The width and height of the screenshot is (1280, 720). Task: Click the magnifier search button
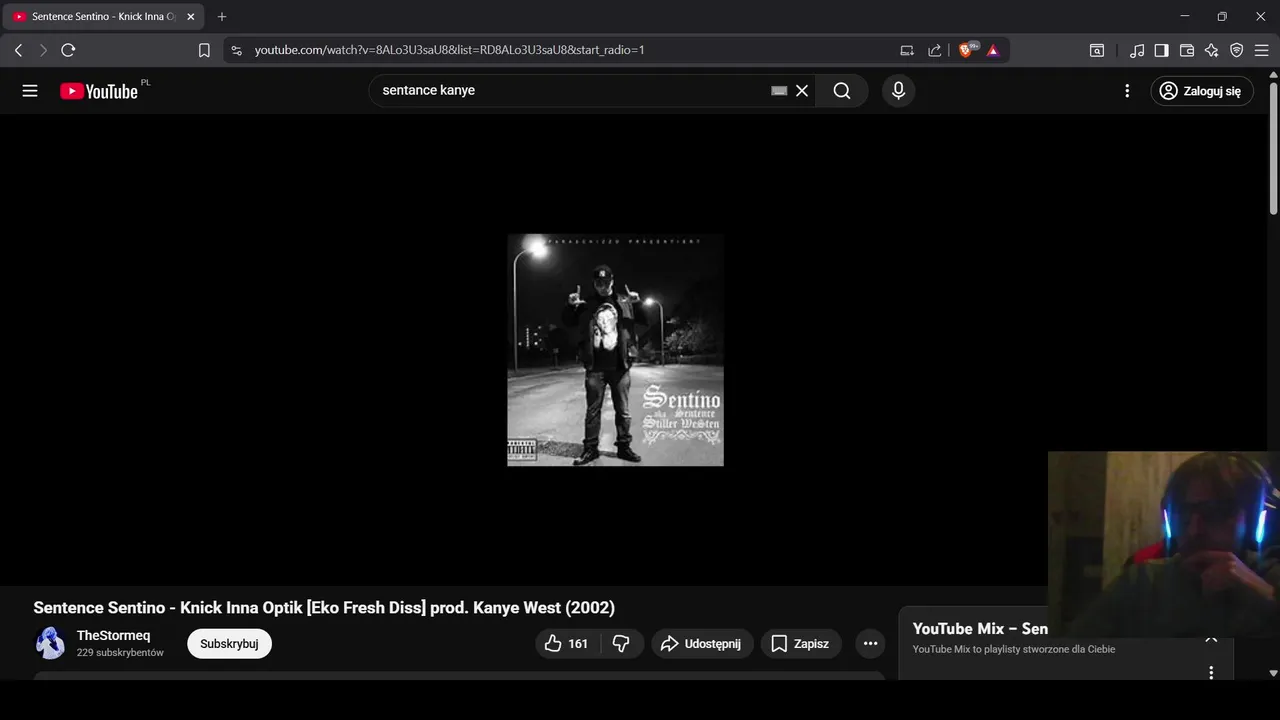click(842, 91)
